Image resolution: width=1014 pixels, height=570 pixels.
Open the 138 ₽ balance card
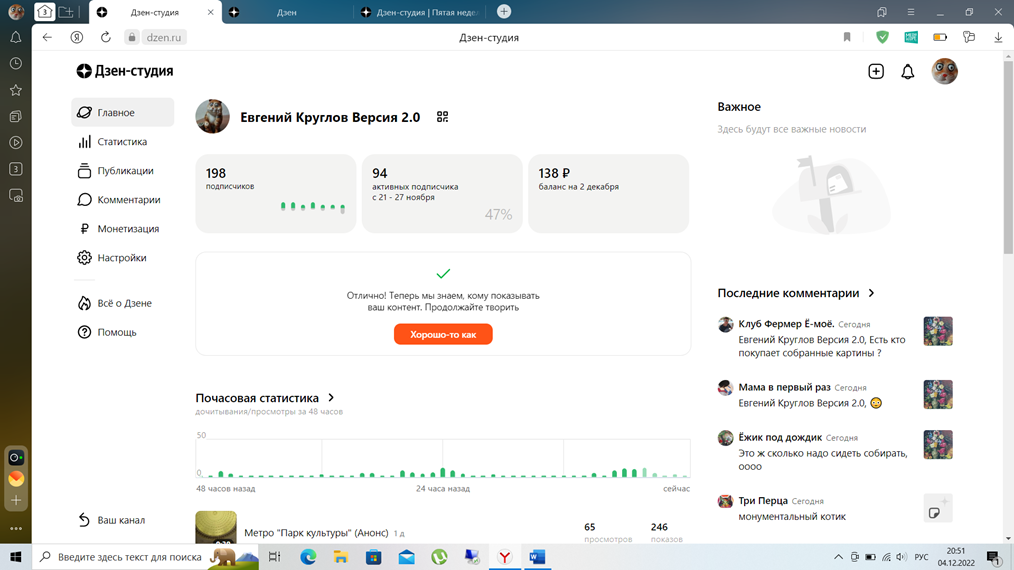coord(609,193)
